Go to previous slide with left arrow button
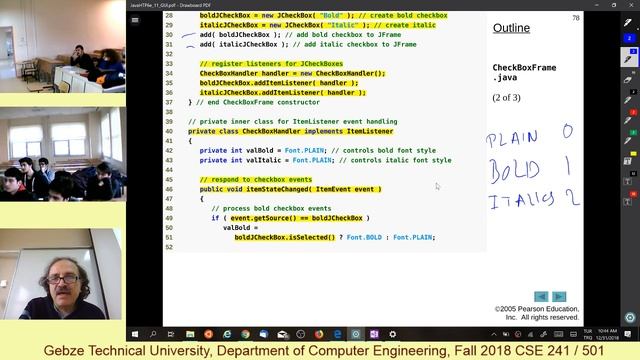Image resolution: width=640 pixels, height=360 pixels. [541, 296]
